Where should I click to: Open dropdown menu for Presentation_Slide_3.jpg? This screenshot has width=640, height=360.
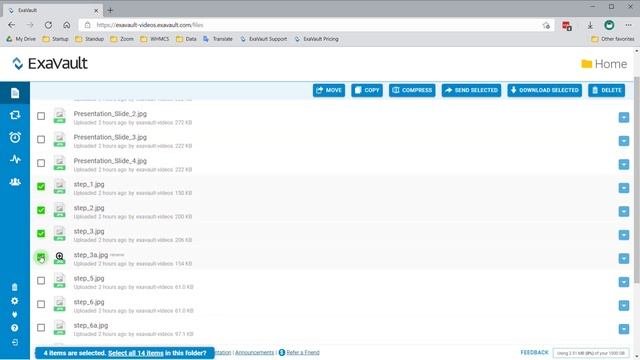click(624, 141)
